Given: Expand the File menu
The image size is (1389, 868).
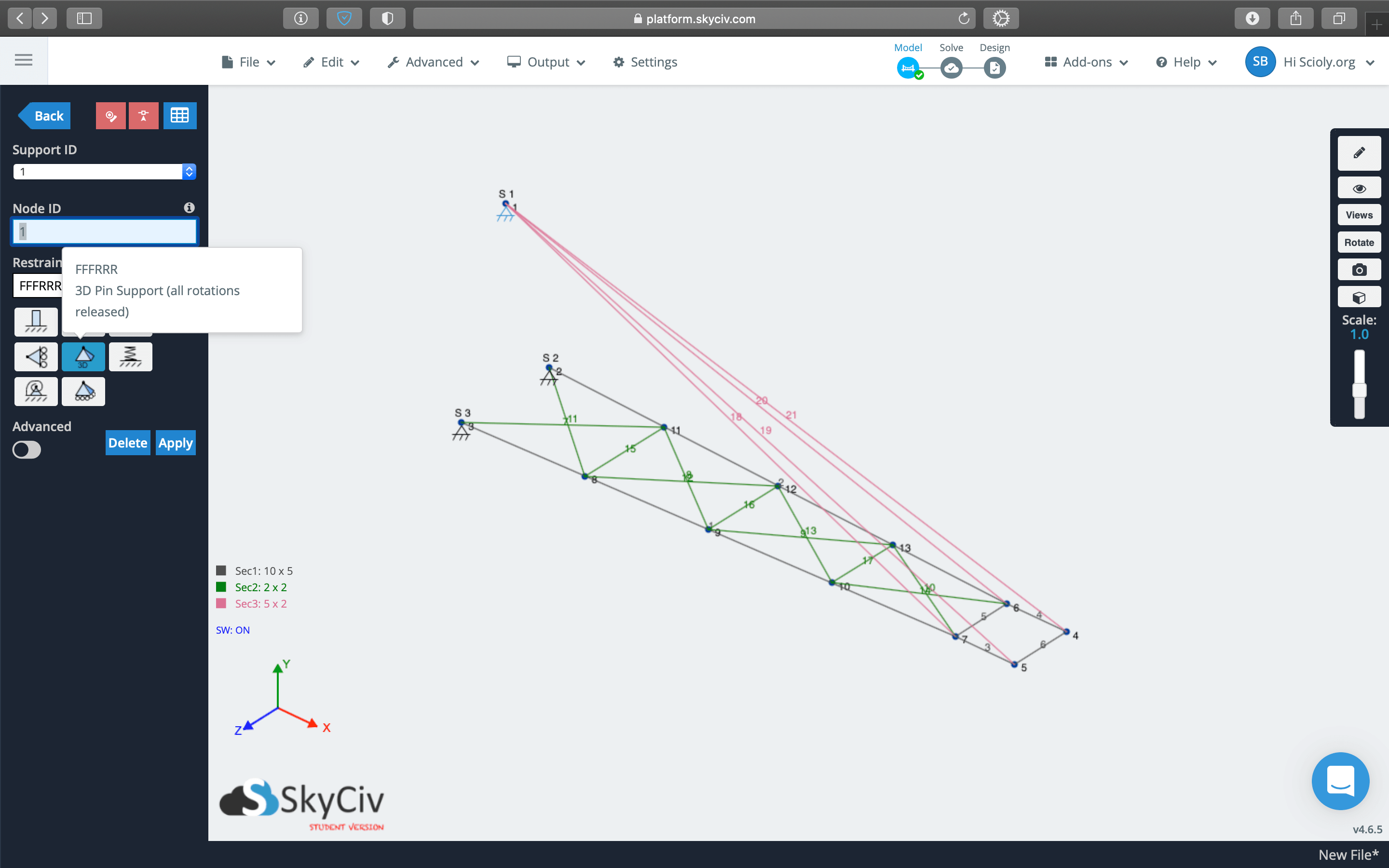Looking at the screenshot, I should [248, 62].
